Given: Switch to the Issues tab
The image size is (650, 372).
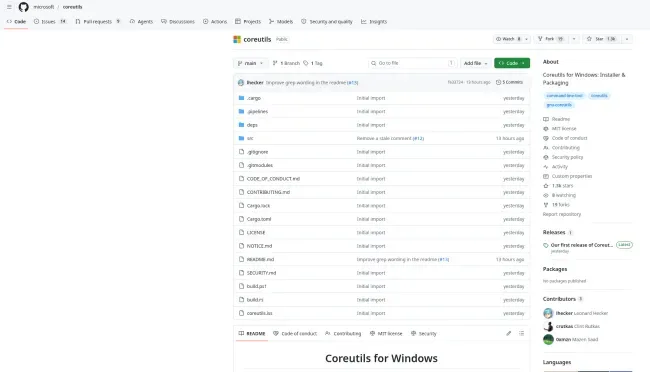Looking at the screenshot, I should [x=50, y=22].
